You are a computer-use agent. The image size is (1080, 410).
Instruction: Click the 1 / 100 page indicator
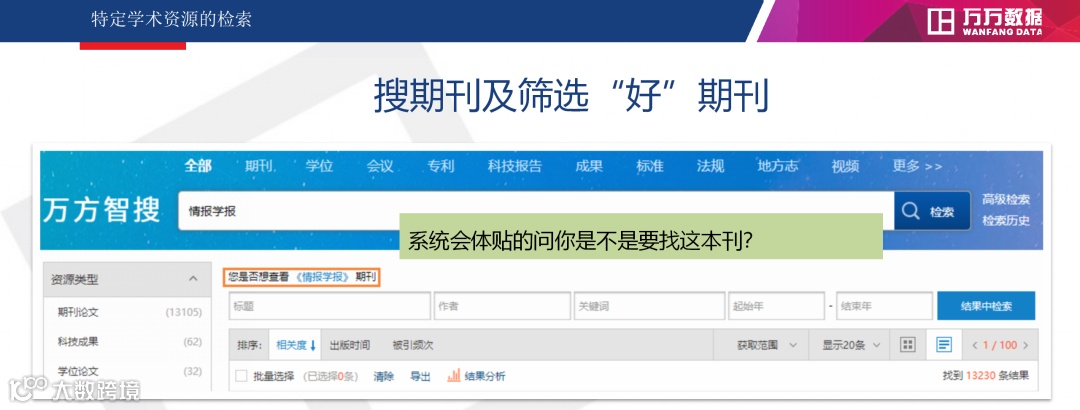[1000, 345]
